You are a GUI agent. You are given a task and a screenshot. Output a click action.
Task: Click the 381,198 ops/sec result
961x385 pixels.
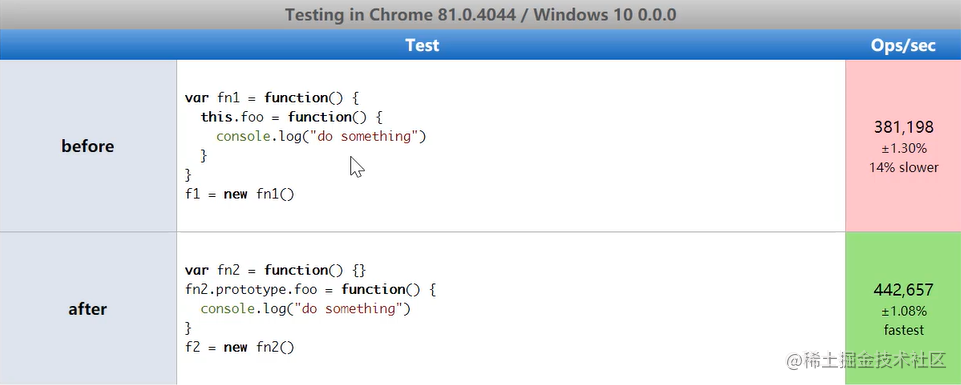[x=903, y=128]
